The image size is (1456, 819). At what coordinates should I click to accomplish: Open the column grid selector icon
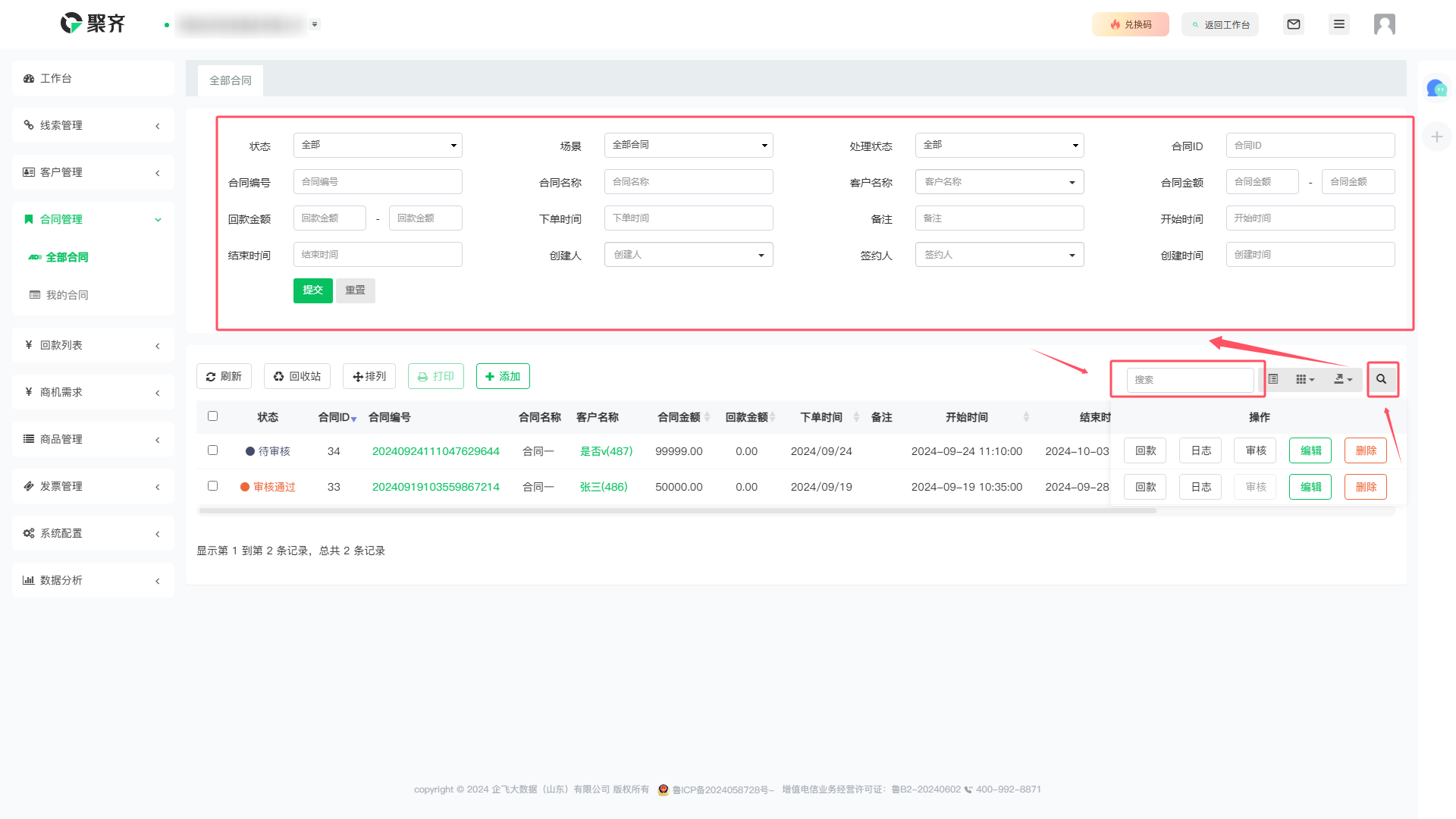[x=1304, y=379]
